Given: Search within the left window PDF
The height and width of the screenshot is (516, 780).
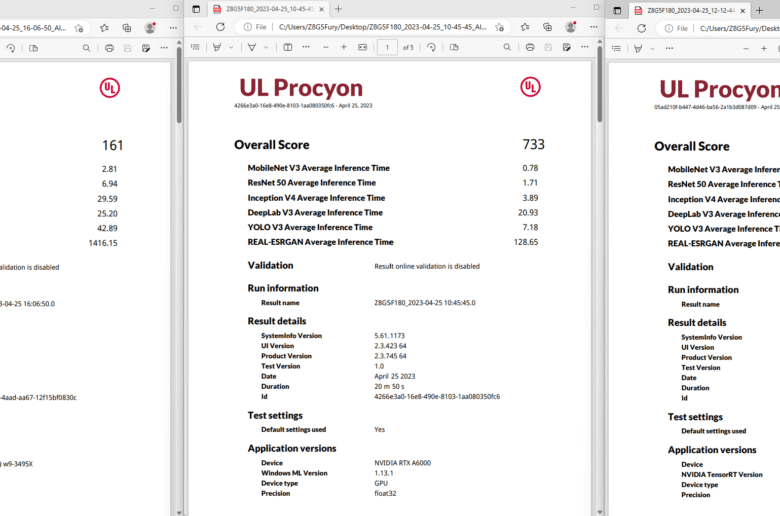Looking at the screenshot, I should point(87,48).
